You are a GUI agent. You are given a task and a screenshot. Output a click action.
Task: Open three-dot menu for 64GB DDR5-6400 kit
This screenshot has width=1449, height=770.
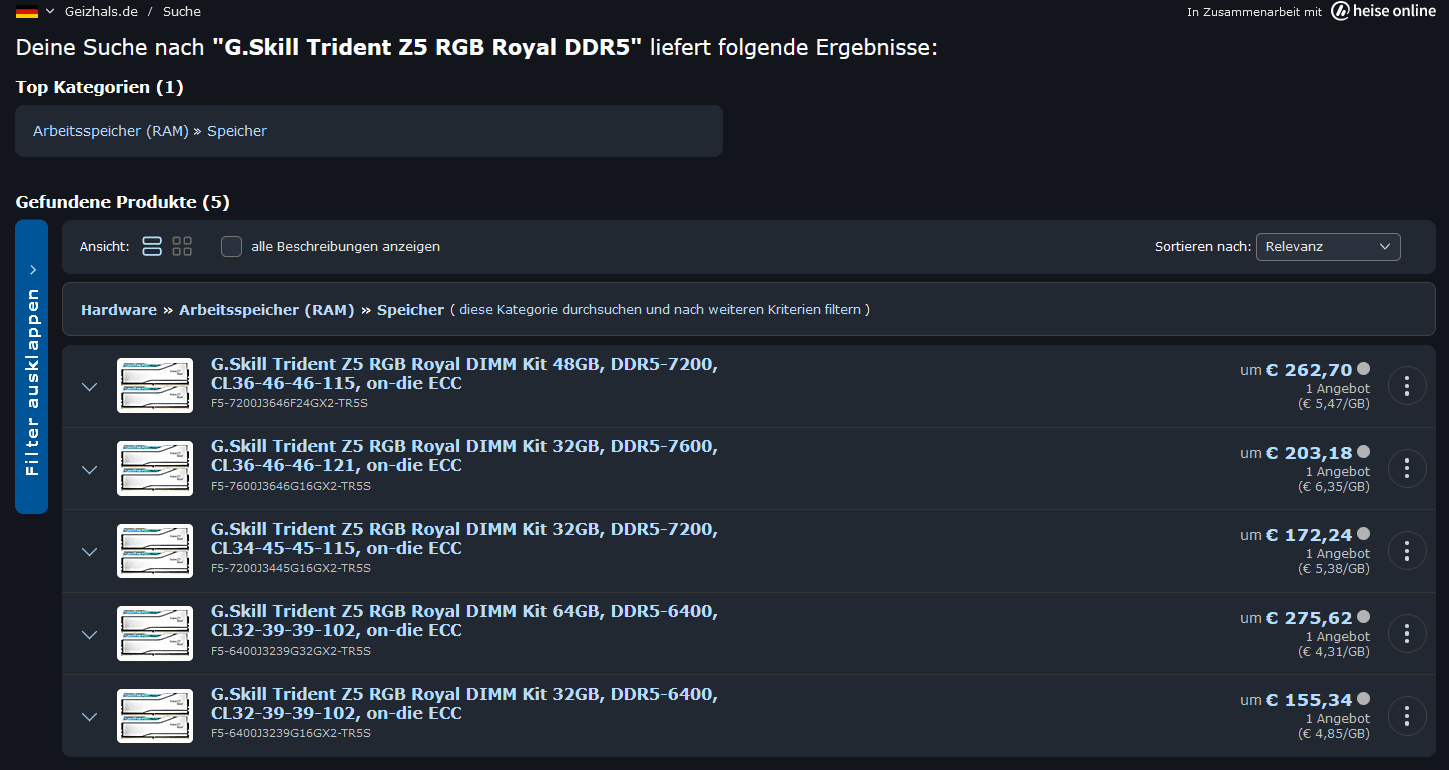(x=1407, y=633)
